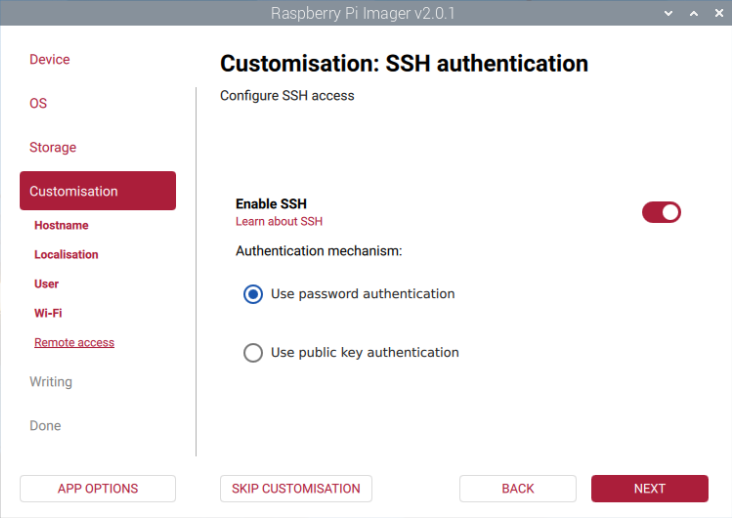
Task: Click the SKIP CUSTOMISATION button
Action: coord(296,489)
